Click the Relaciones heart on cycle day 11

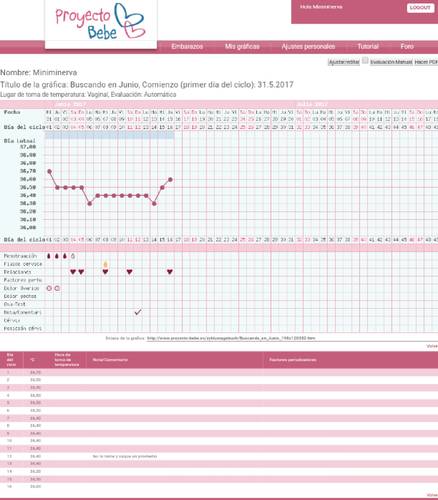pos(130,272)
